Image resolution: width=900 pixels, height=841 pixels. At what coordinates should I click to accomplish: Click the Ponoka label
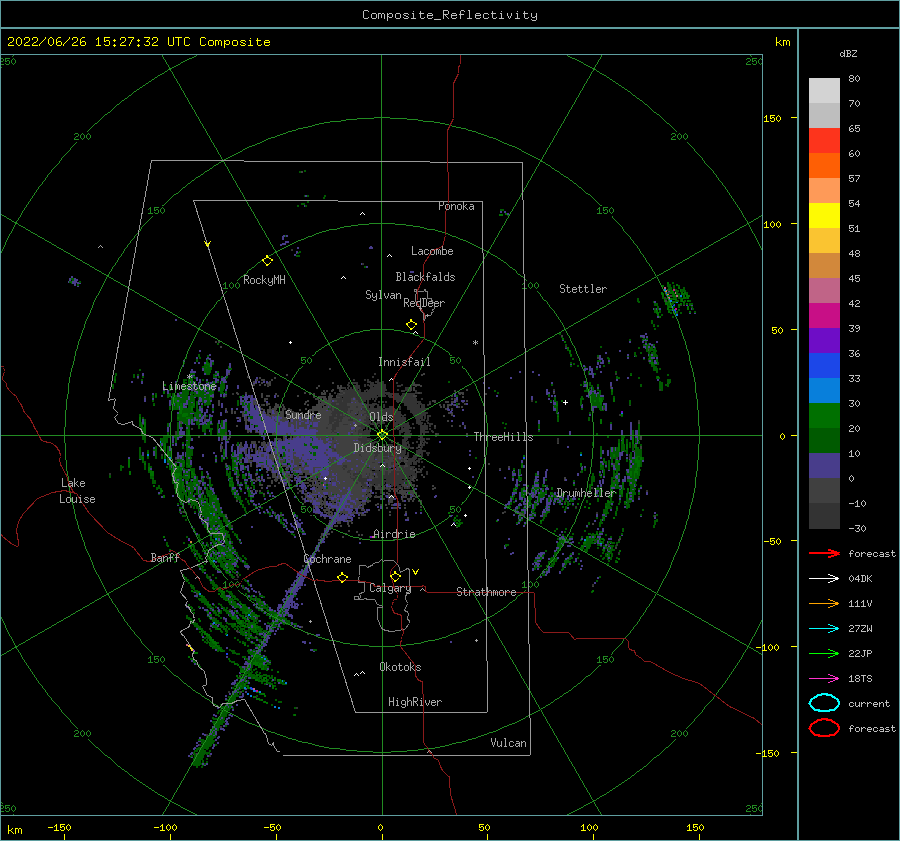pos(456,206)
